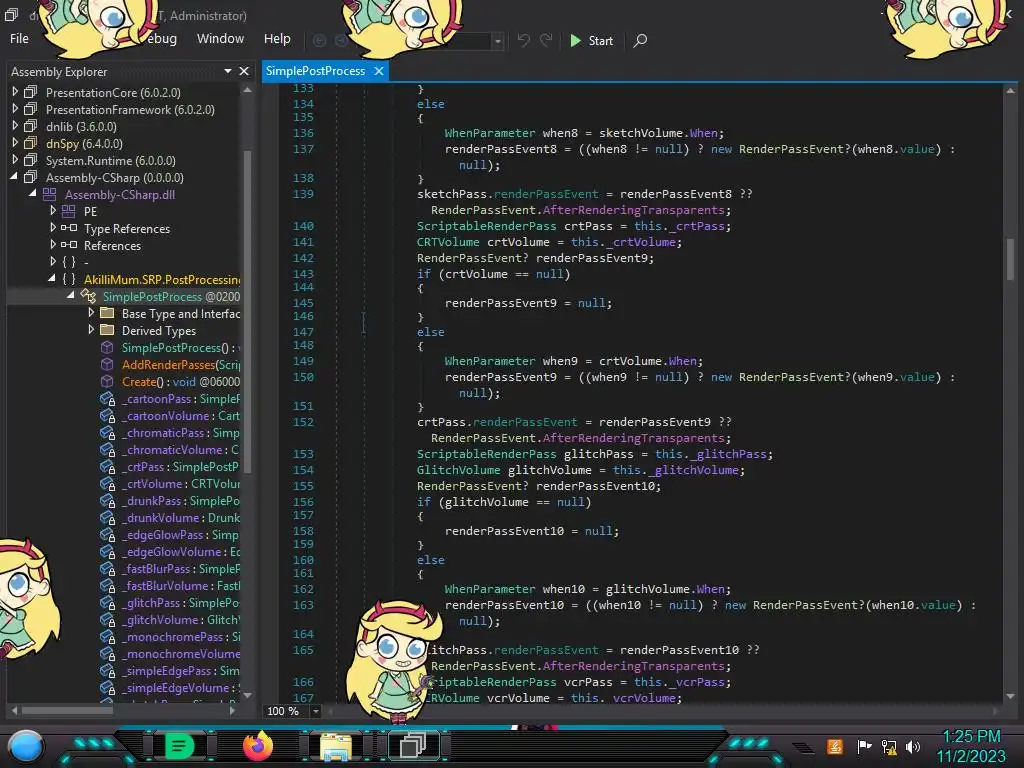The width and height of the screenshot is (1024, 768).
Task: Click the Start debugging play button
Action: (x=591, y=40)
